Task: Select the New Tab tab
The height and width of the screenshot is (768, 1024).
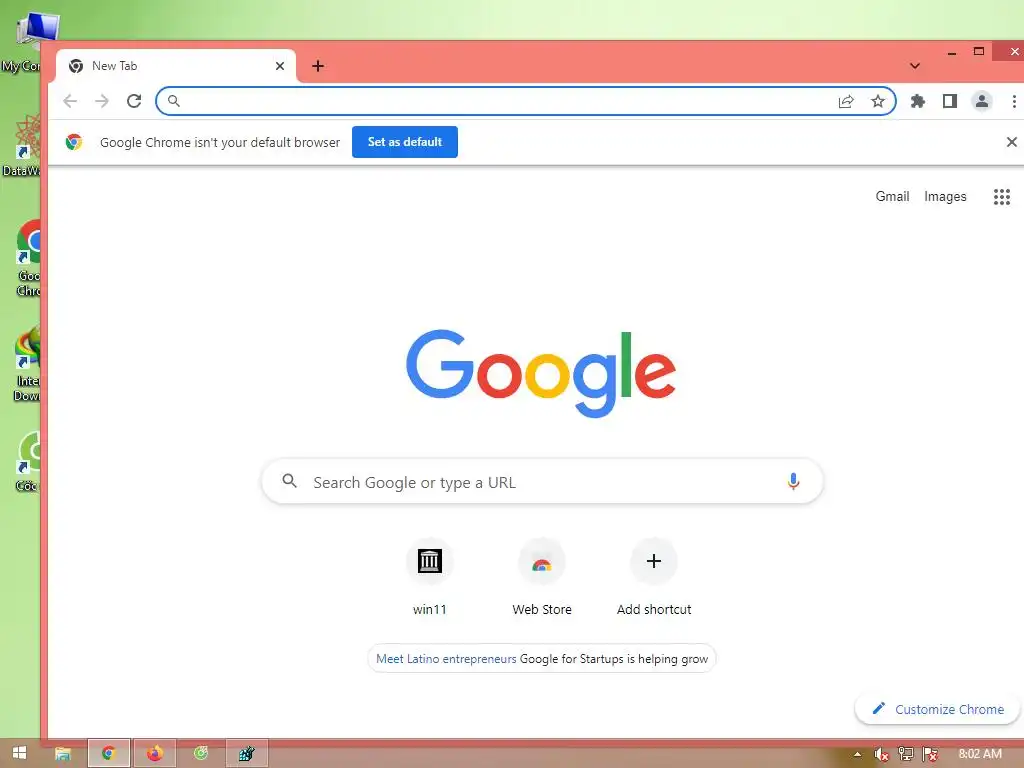Action: pyautogui.click(x=176, y=66)
